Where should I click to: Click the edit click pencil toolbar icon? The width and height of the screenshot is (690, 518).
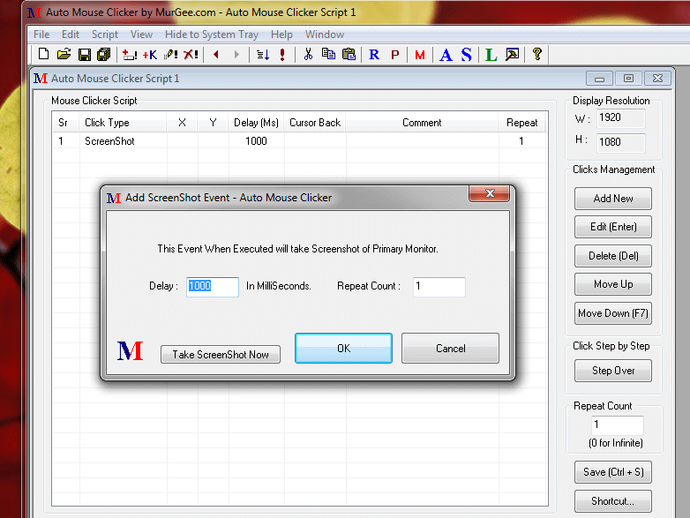pos(171,55)
